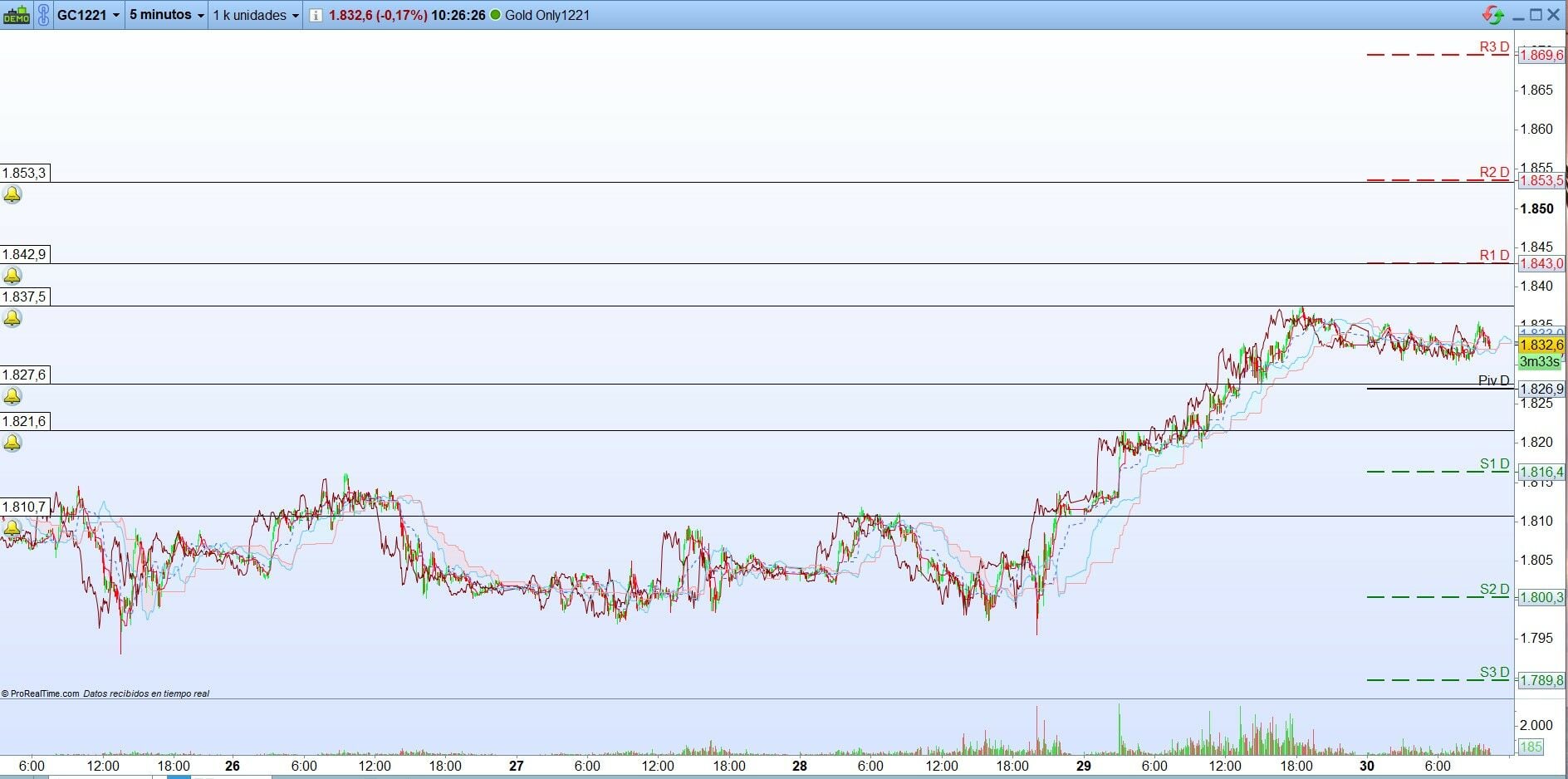
Task: Click the green 3m33s candle countdown
Action: (x=1539, y=362)
